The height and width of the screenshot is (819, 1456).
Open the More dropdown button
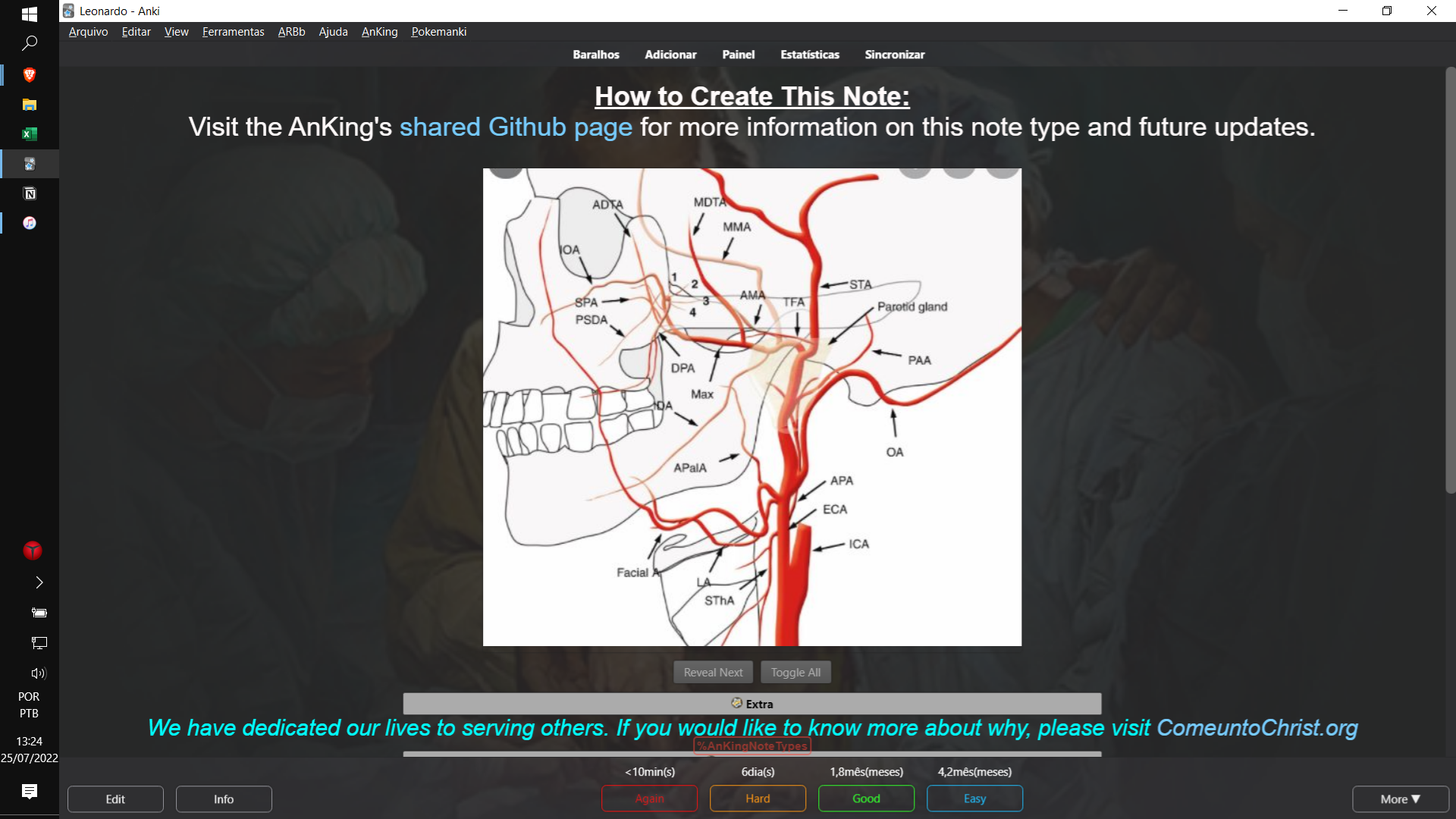pyautogui.click(x=1400, y=799)
